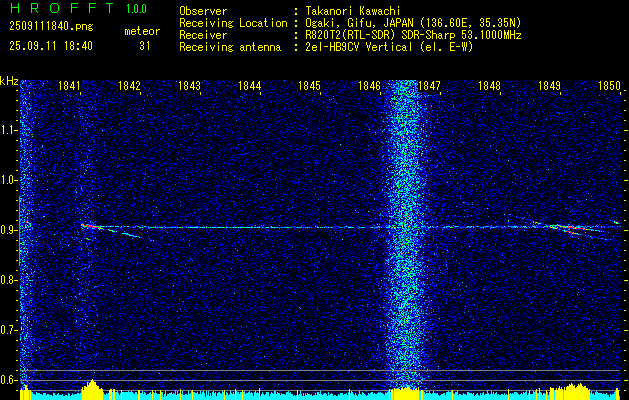Click the filename 2509111840.png
629x400 pixels.
click(51, 26)
